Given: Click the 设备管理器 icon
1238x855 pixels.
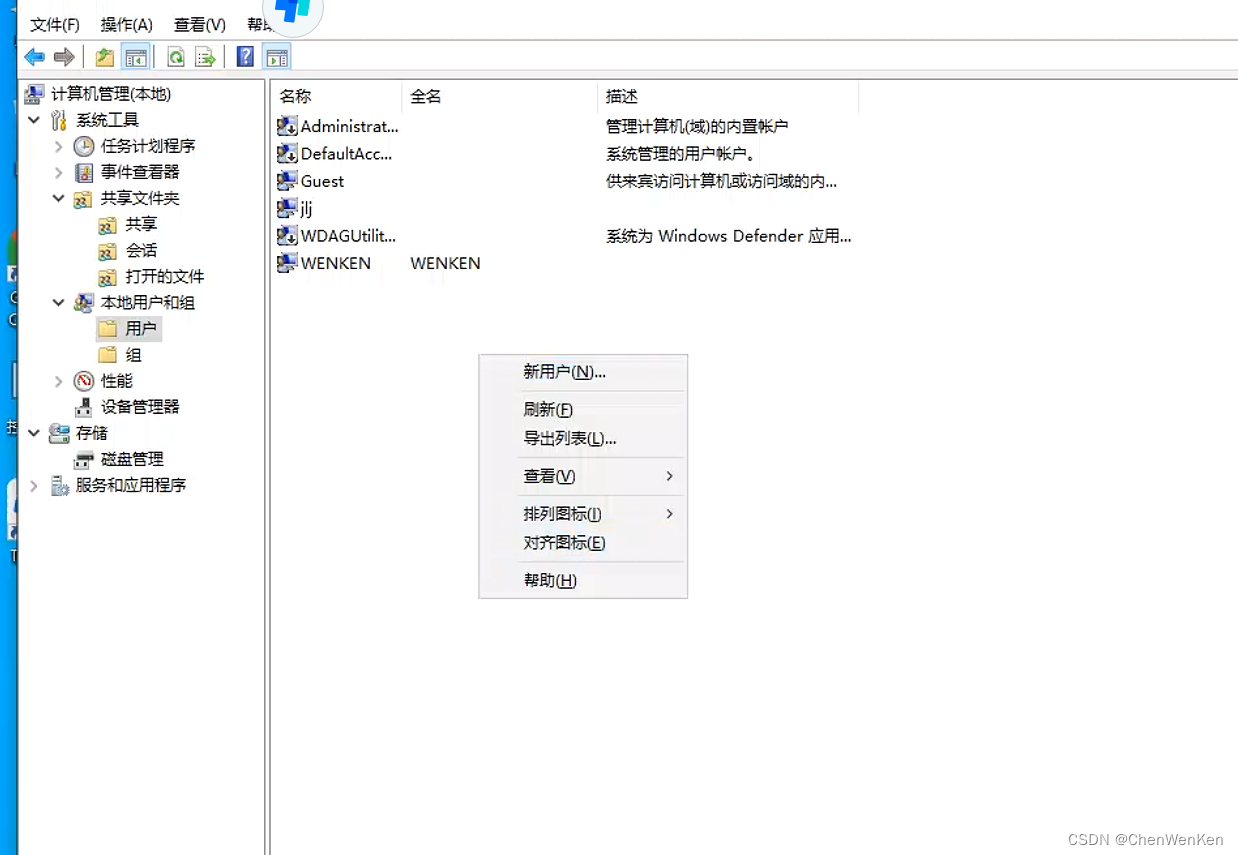Looking at the screenshot, I should pos(84,407).
